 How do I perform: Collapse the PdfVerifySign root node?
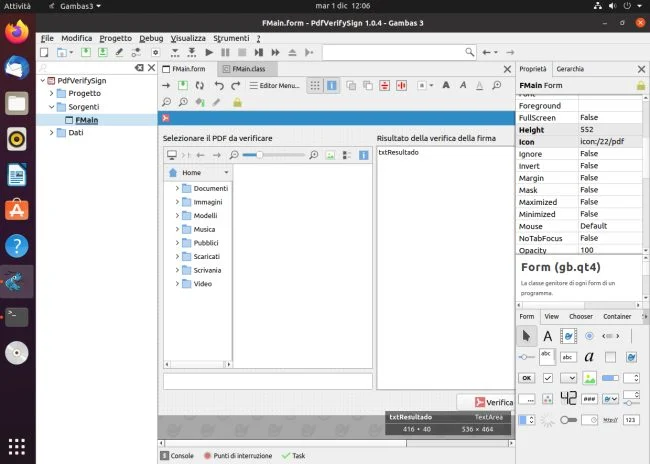[x=43, y=80]
